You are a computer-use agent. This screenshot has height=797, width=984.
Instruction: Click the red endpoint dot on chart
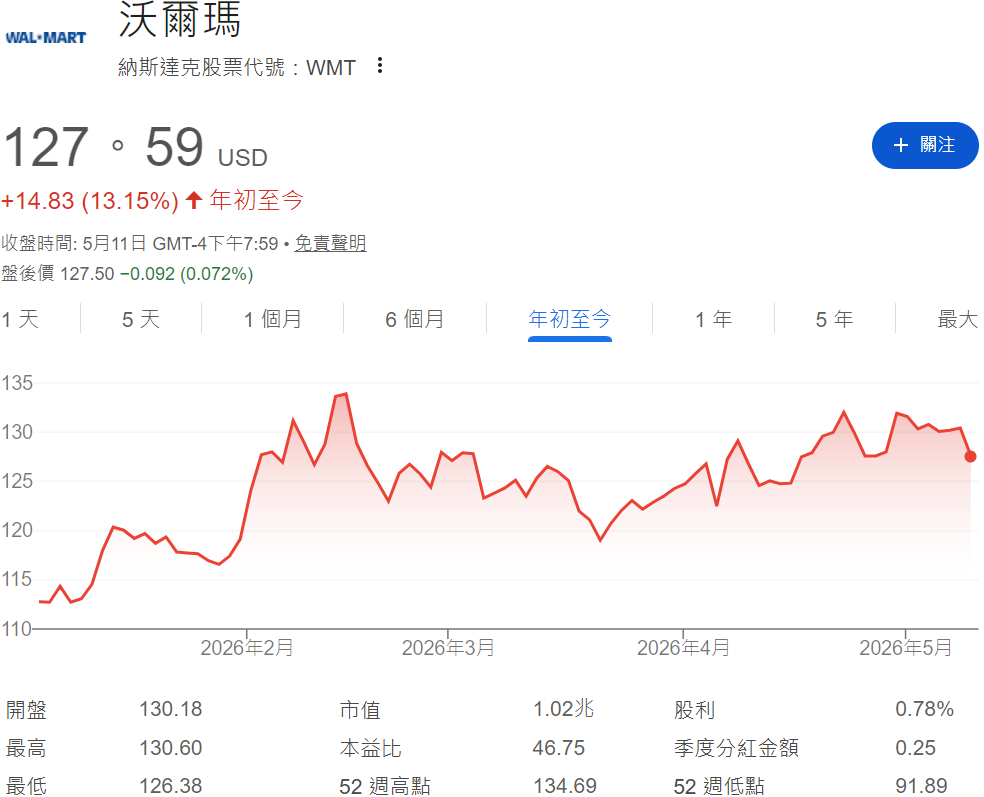970,456
